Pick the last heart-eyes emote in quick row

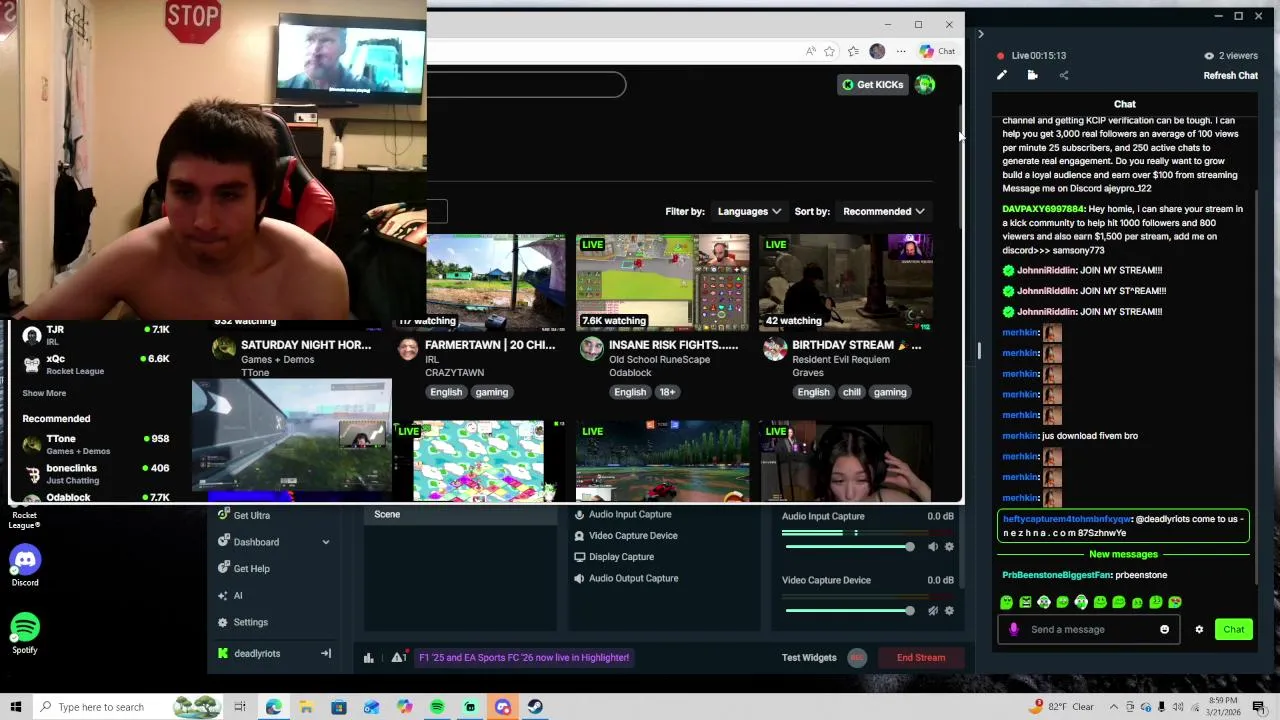(x=1175, y=602)
